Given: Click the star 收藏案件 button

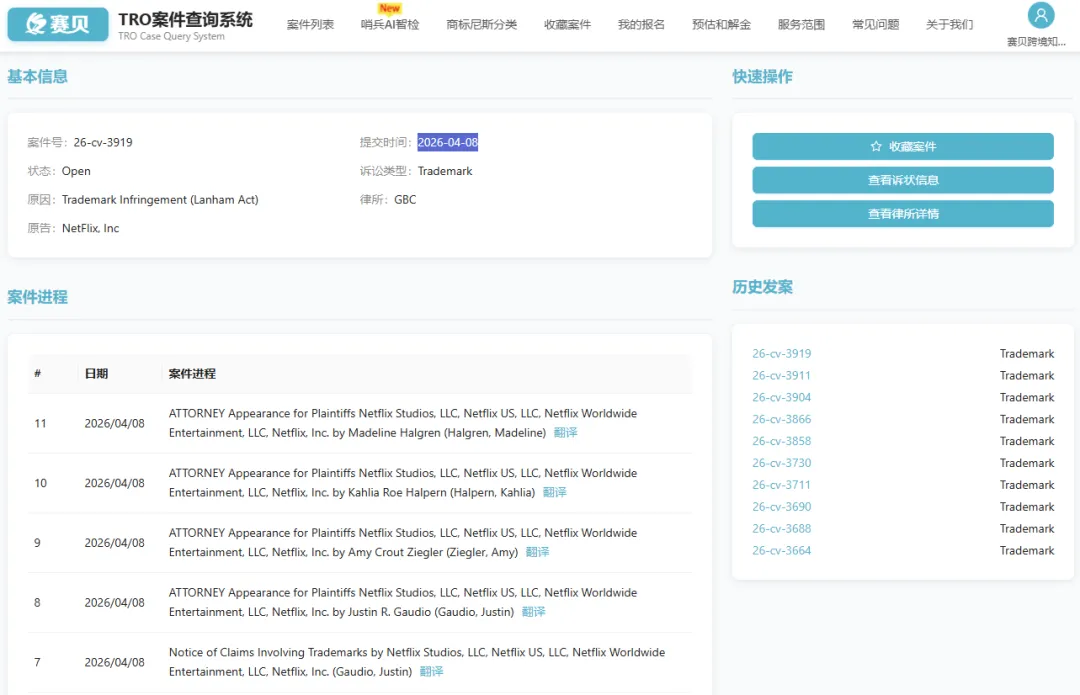Looking at the screenshot, I should point(902,146).
